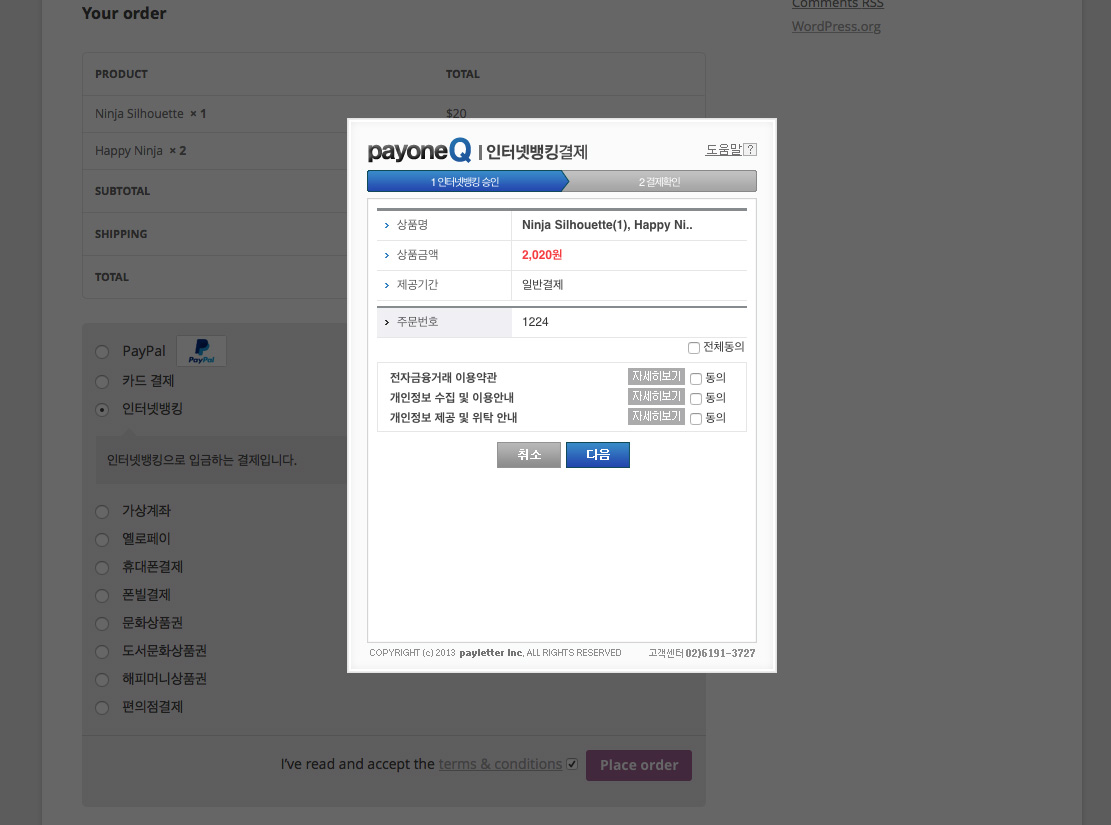Click the 제공기간 row label
This screenshot has height=825, width=1111.
[417, 285]
